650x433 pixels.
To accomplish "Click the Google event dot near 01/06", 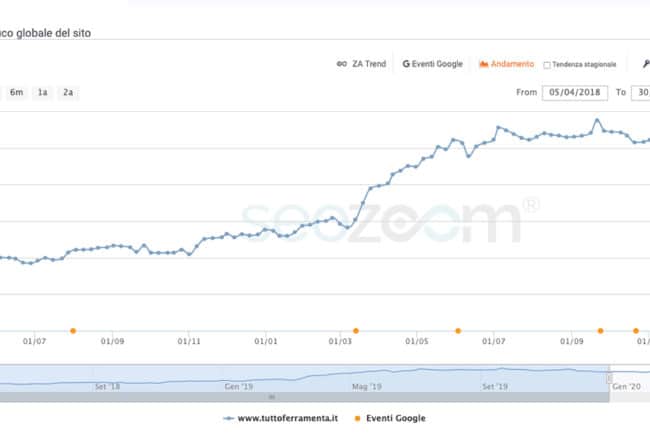I will point(458,330).
